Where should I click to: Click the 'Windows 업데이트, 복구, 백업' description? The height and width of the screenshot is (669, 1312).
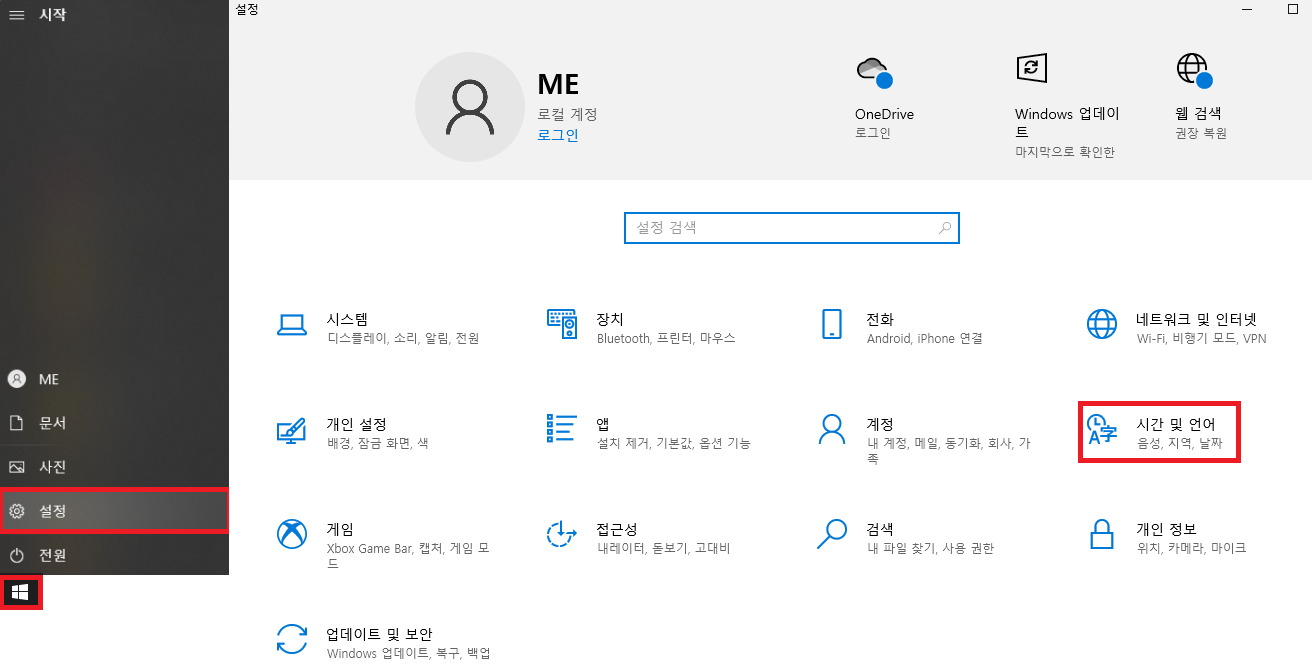click(x=409, y=653)
